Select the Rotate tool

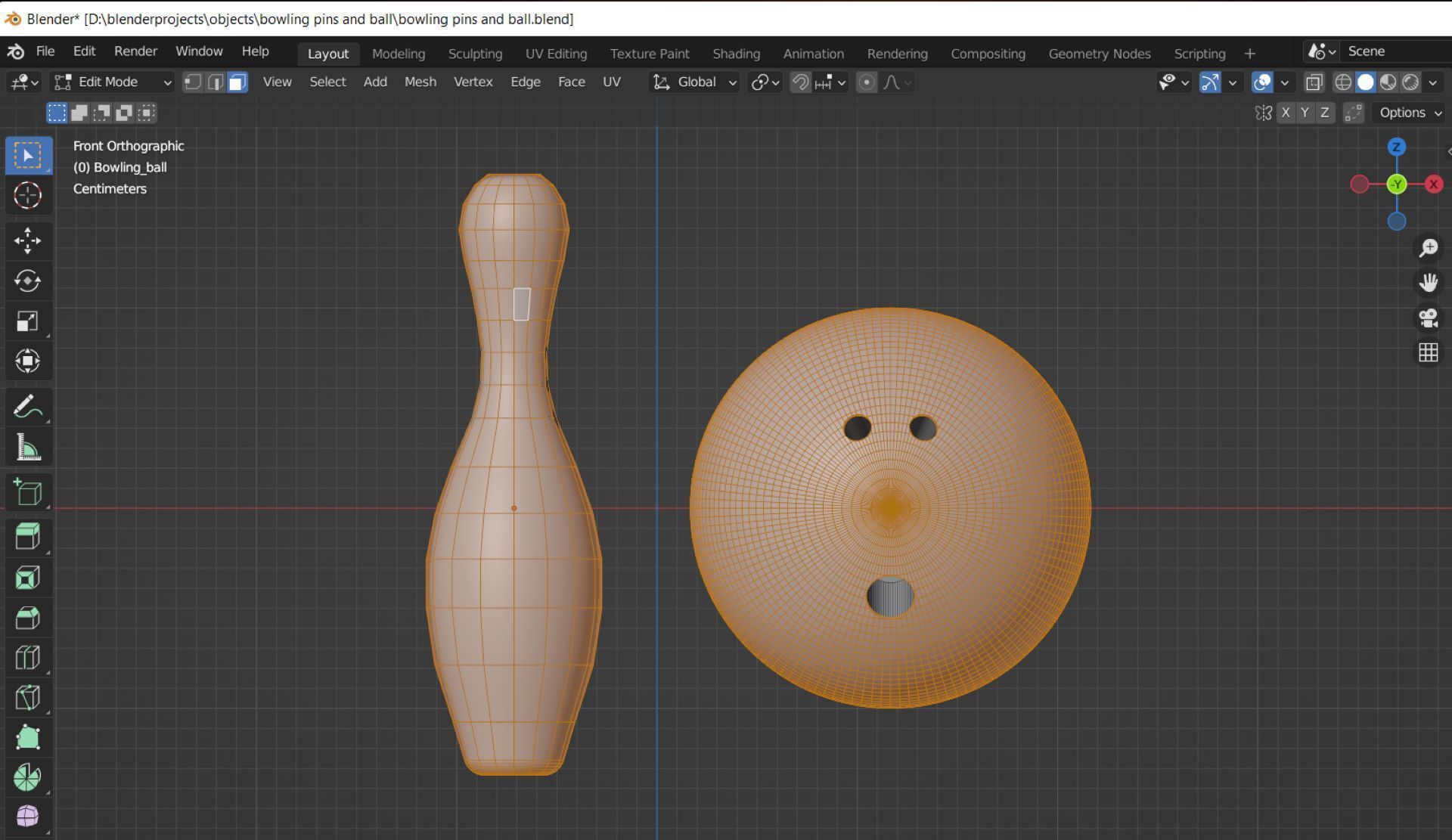point(28,281)
